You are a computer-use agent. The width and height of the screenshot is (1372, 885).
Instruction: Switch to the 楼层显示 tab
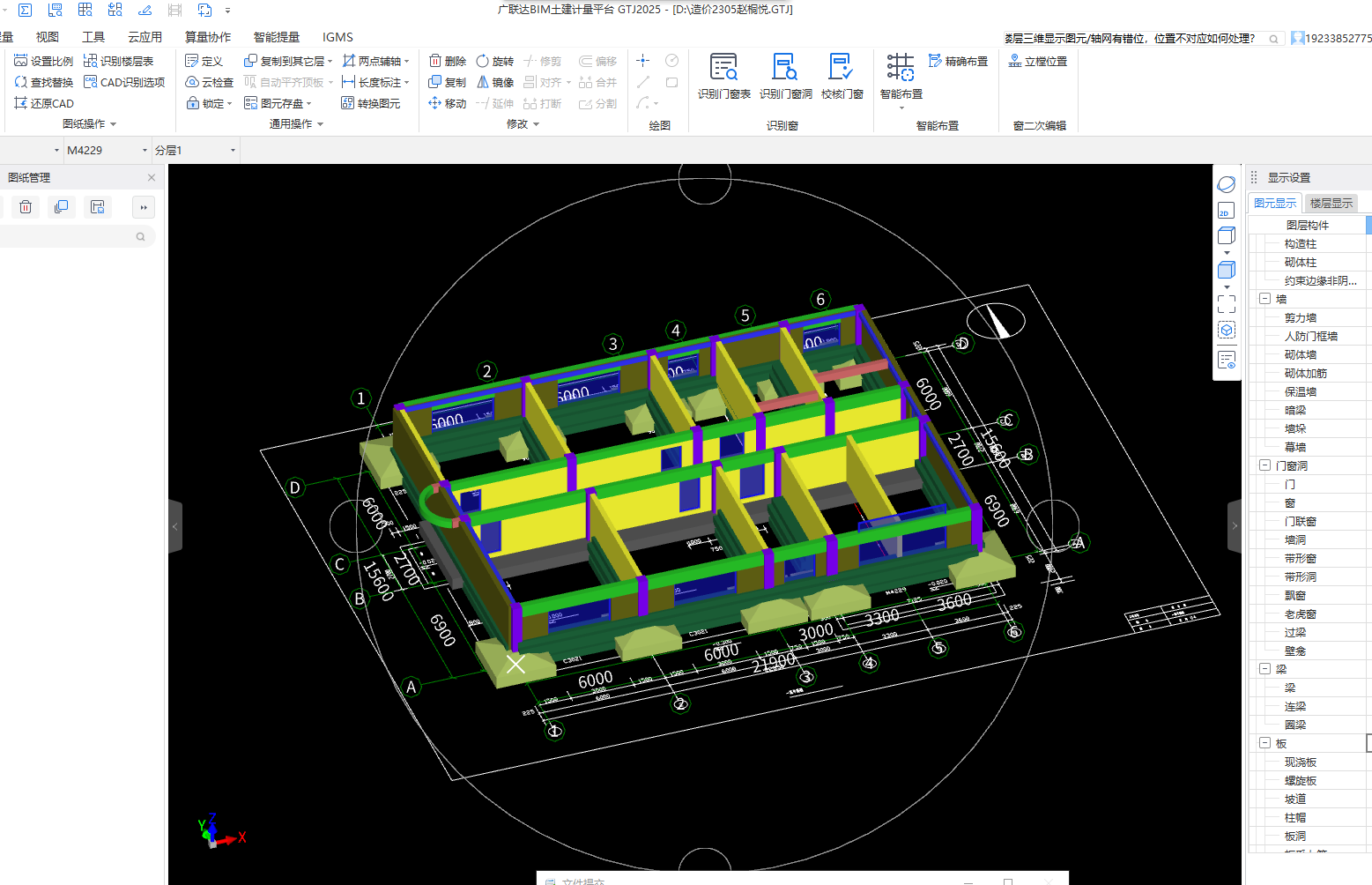pos(1331,204)
